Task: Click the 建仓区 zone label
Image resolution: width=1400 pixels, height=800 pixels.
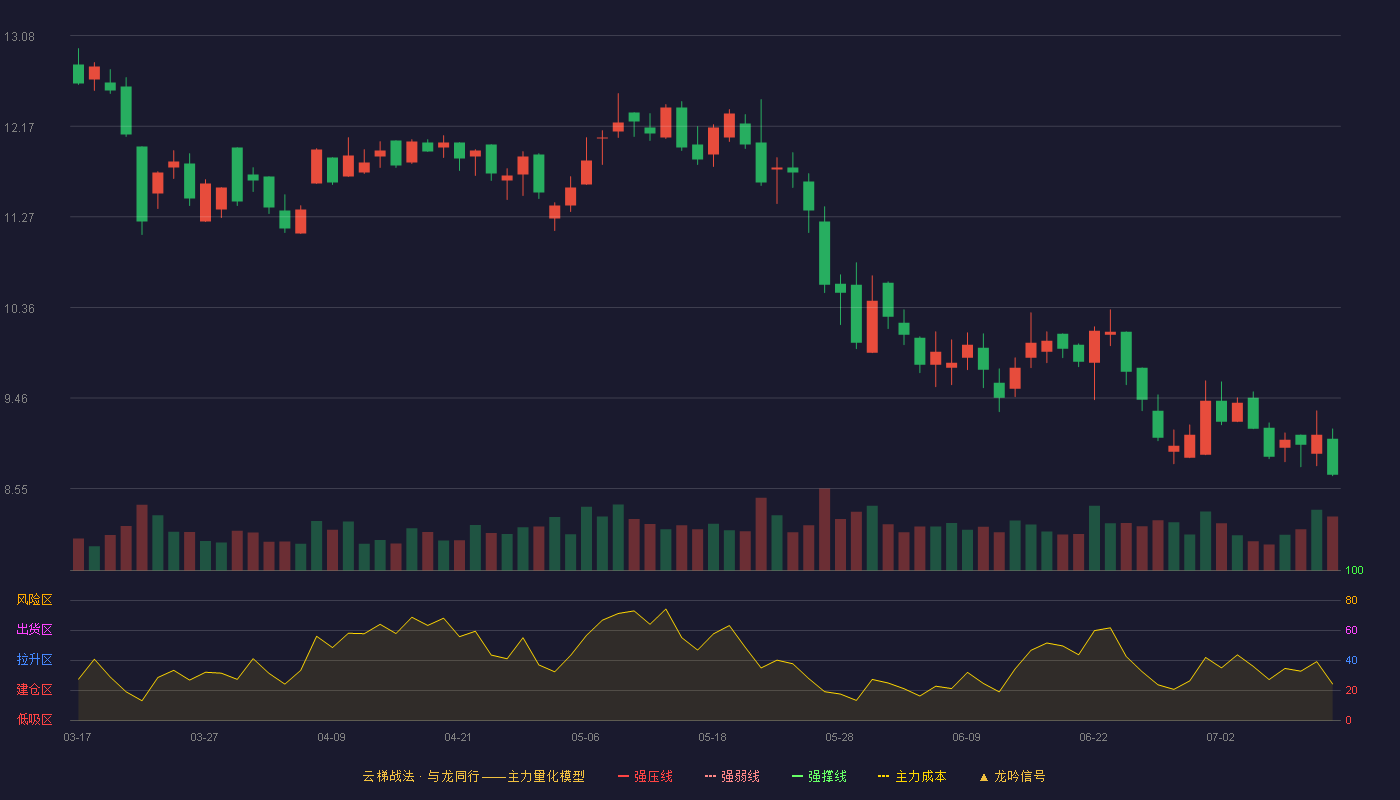Action: click(34, 690)
